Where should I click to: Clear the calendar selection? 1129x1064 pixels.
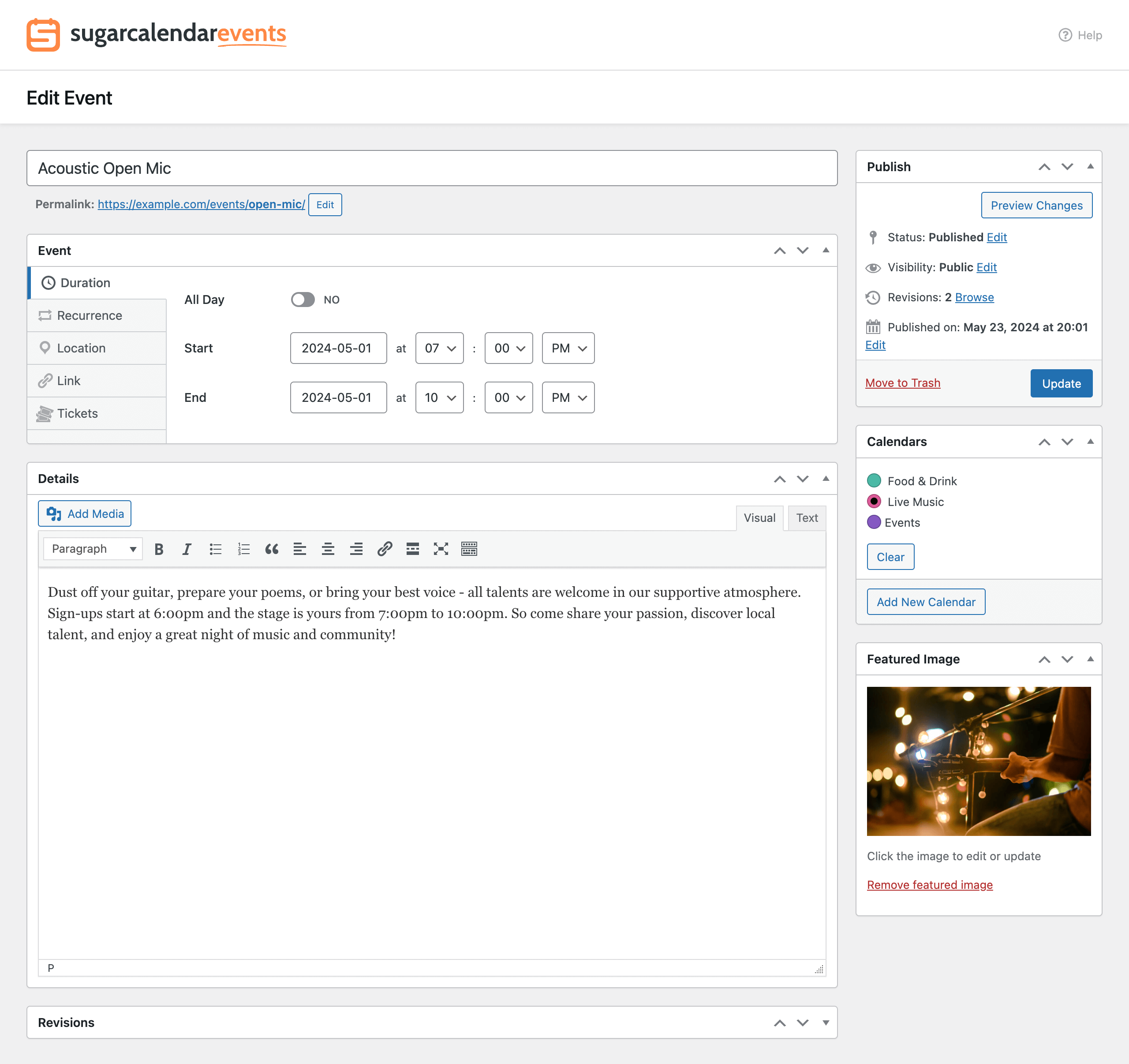pyautogui.click(x=890, y=557)
